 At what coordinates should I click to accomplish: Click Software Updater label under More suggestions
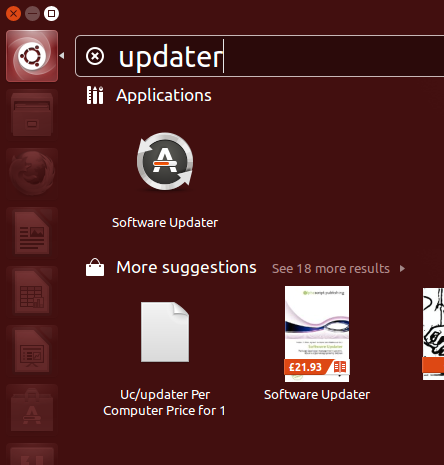317,395
